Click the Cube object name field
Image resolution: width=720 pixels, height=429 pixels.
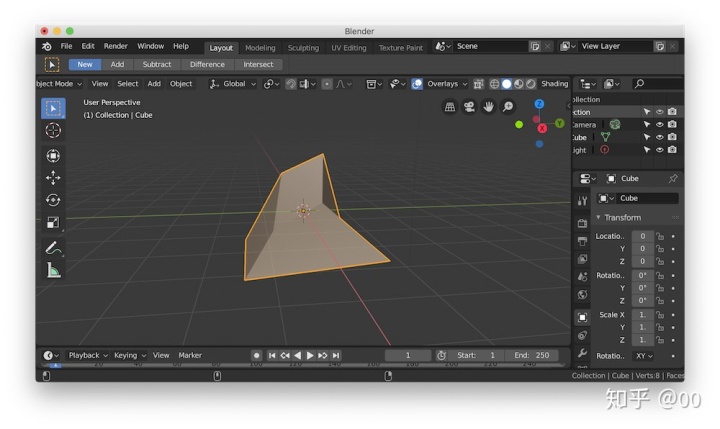pyautogui.click(x=648, y=198)
